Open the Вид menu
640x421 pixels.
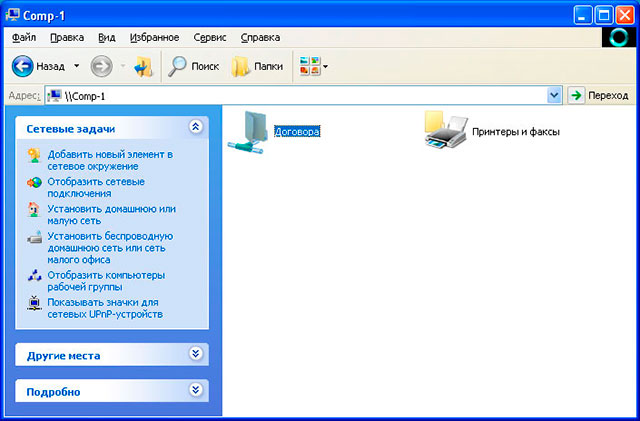(x=107, y=38)
